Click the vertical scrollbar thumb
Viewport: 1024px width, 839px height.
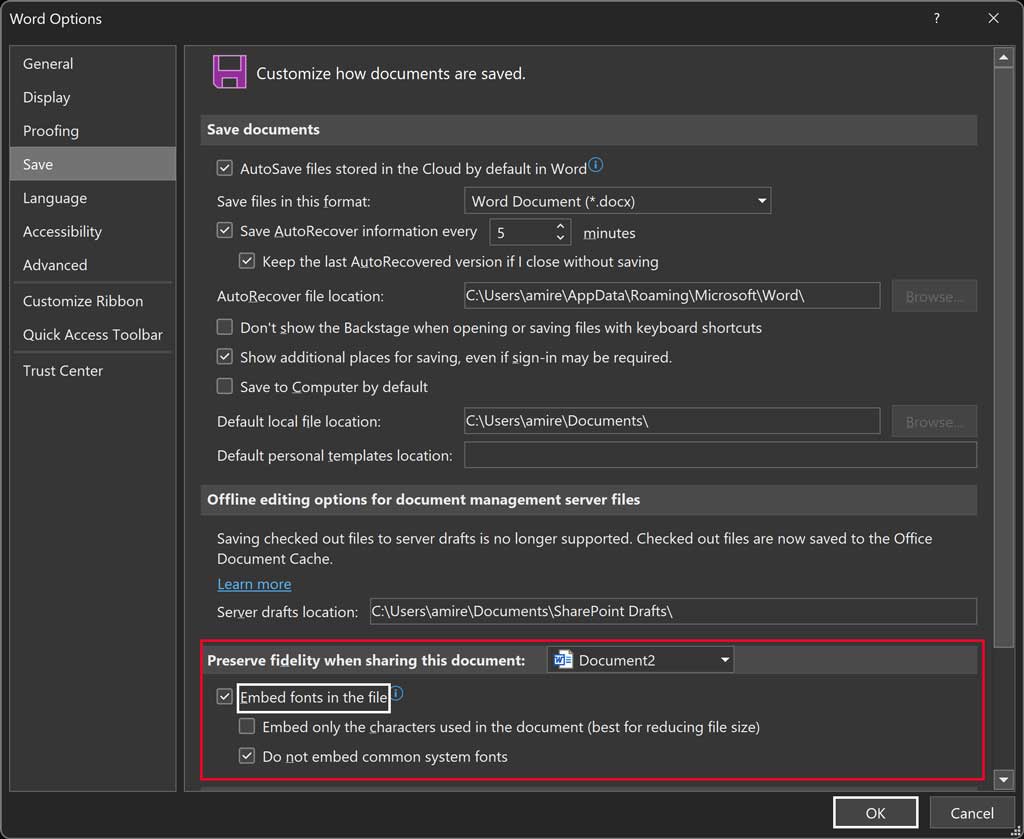1003,358
